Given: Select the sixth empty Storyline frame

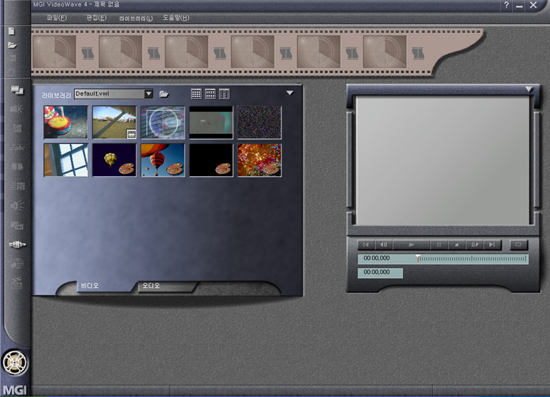Looking at the screenshot, I should 384,52.
